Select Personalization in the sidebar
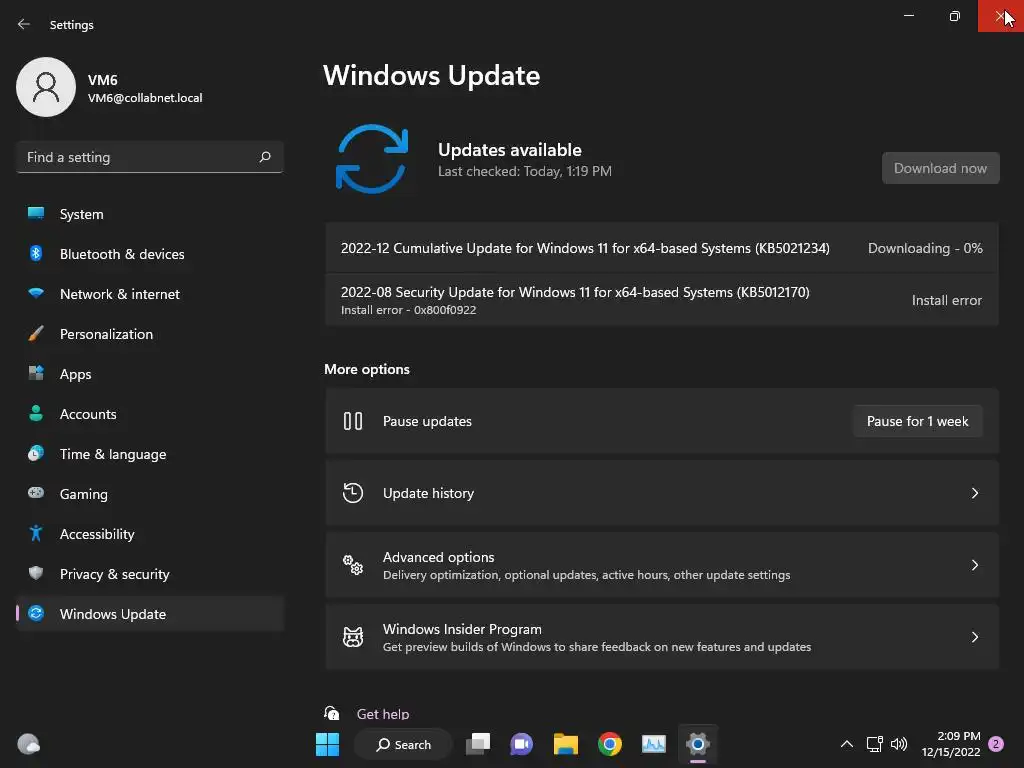 coord(150,334)
